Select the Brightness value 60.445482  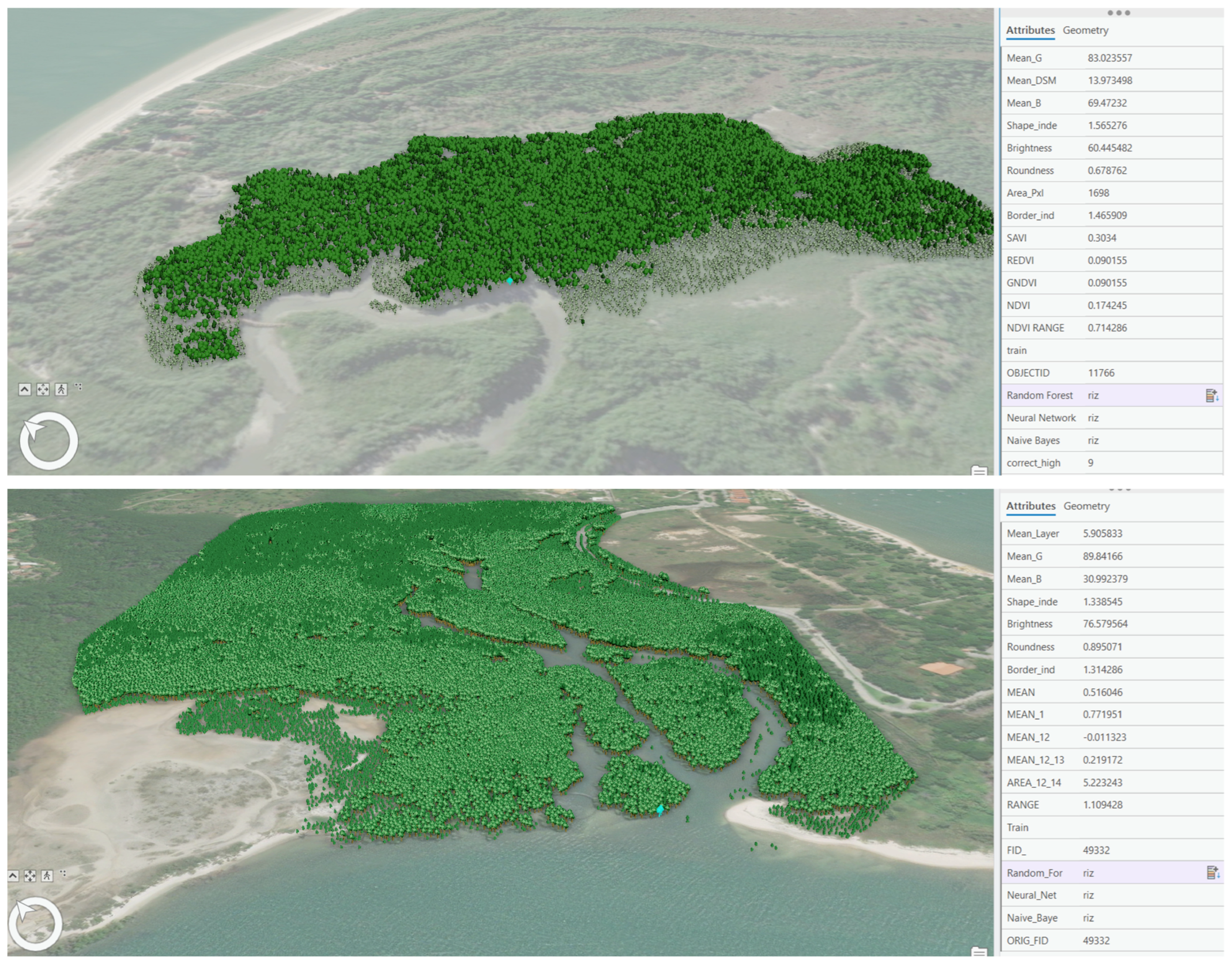tap(1109, 148)
